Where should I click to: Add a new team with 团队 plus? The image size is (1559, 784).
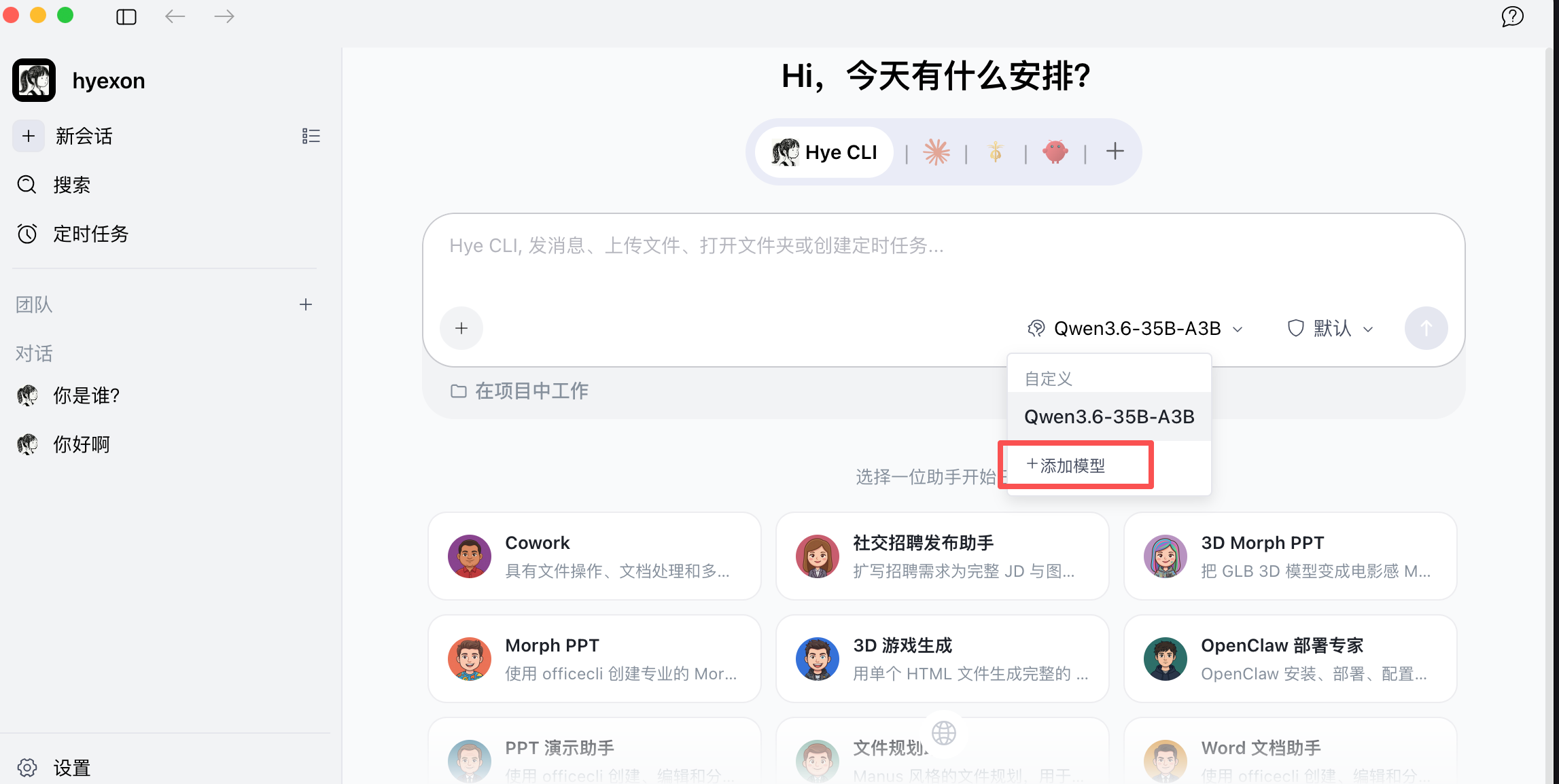(x=306, y=304)
